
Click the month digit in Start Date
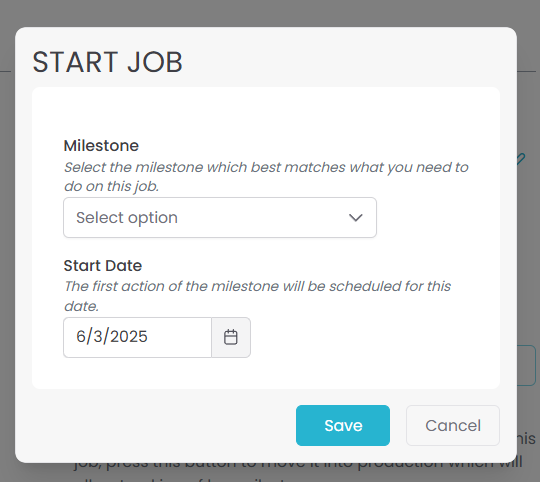tap(81, 336)
